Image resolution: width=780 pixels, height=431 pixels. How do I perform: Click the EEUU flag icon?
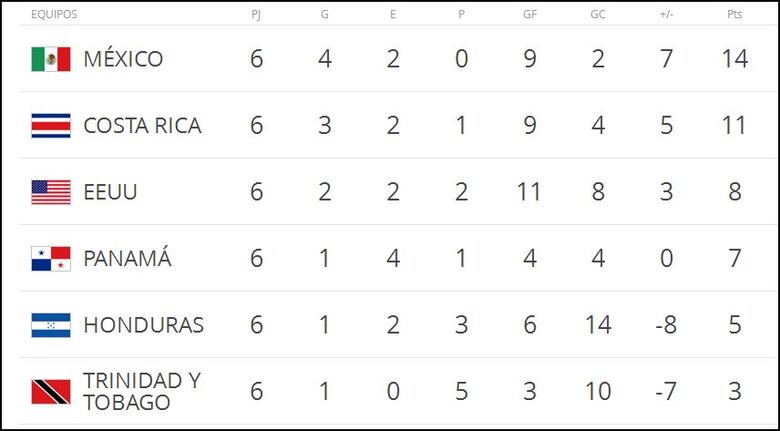click(50, 192)
